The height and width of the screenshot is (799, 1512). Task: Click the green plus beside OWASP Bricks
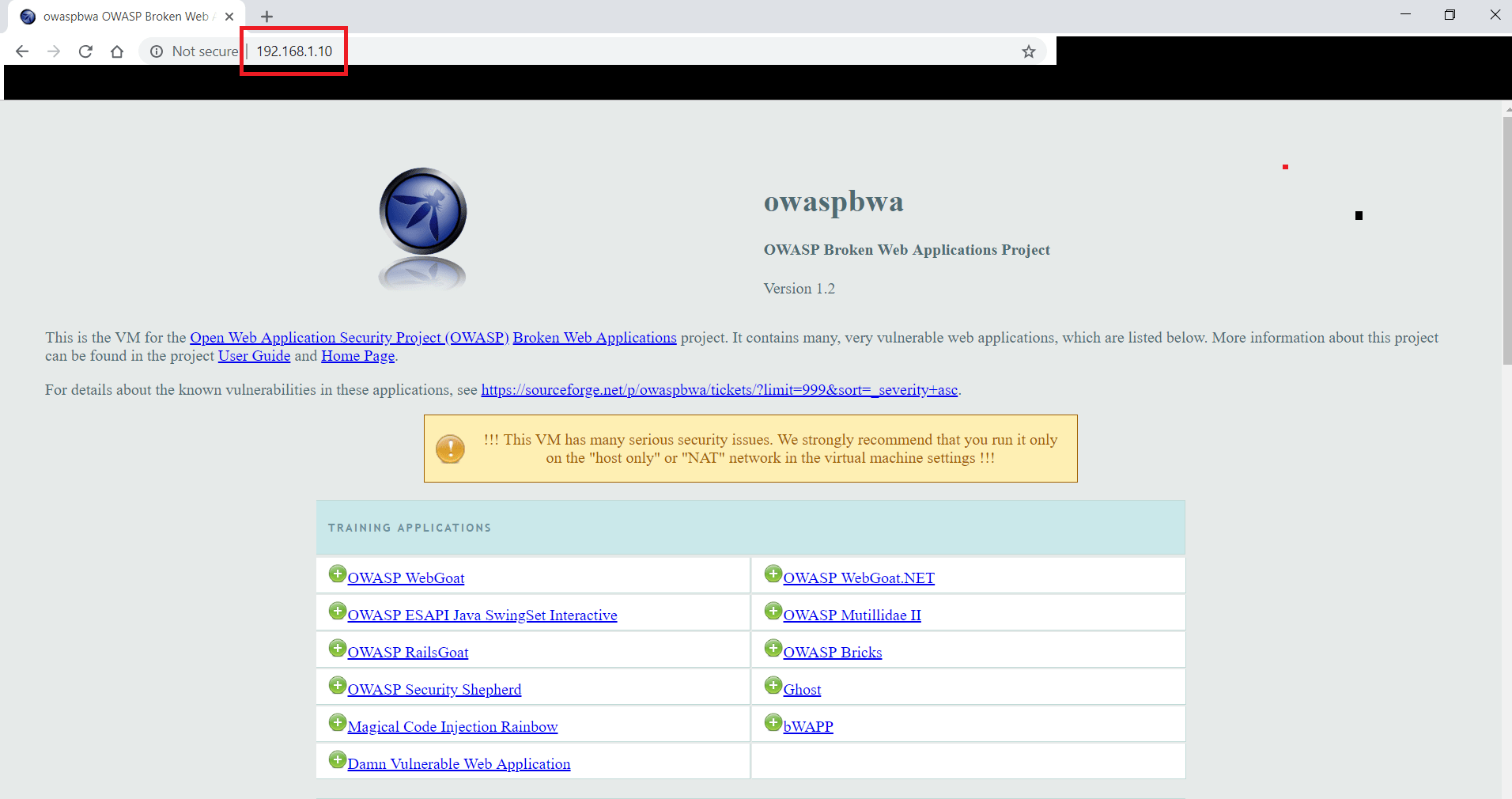click(x=773, y=647)
